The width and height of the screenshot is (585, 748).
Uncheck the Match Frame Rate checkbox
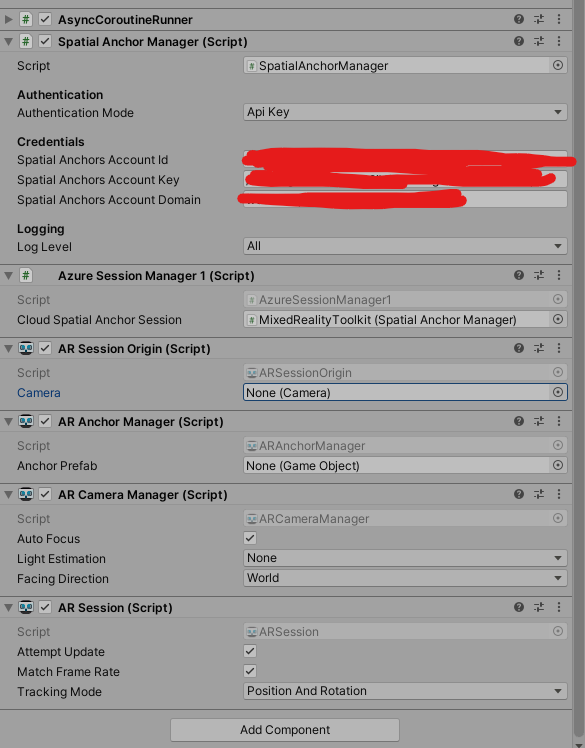click(250, 671)
